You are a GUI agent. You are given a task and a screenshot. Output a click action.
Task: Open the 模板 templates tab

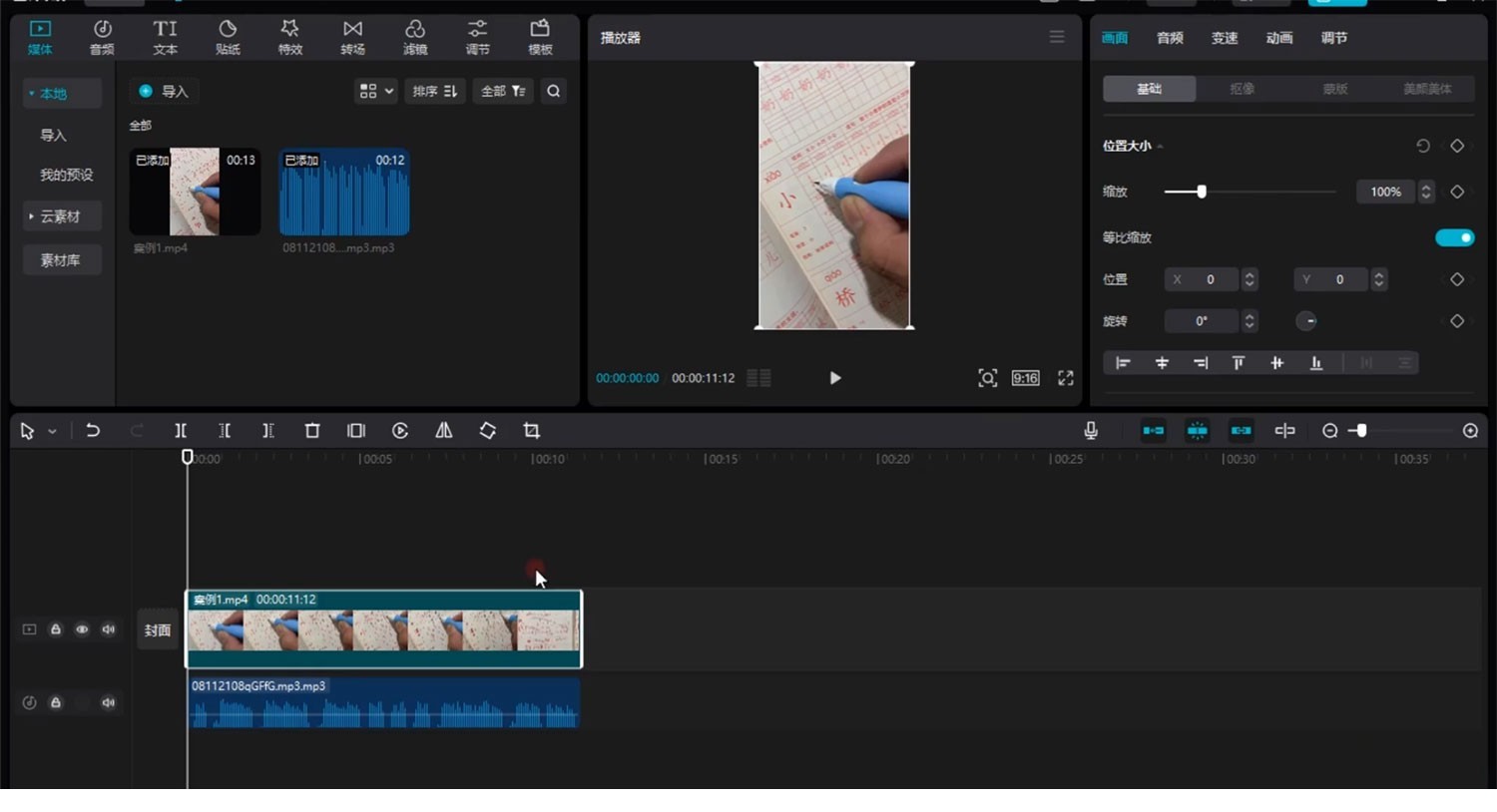(540, 37)
